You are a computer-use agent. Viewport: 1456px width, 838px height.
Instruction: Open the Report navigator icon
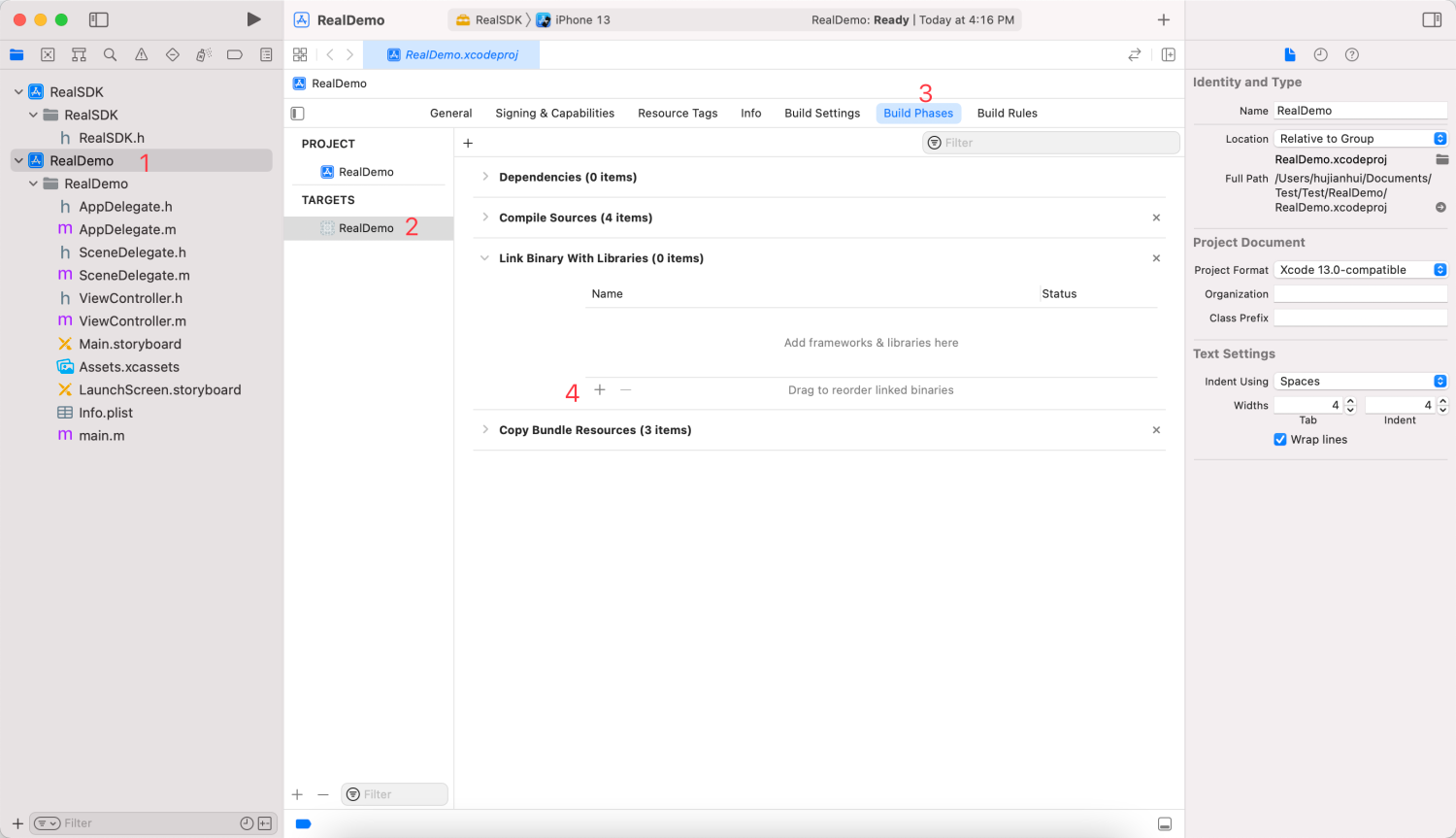coord(266,55)
